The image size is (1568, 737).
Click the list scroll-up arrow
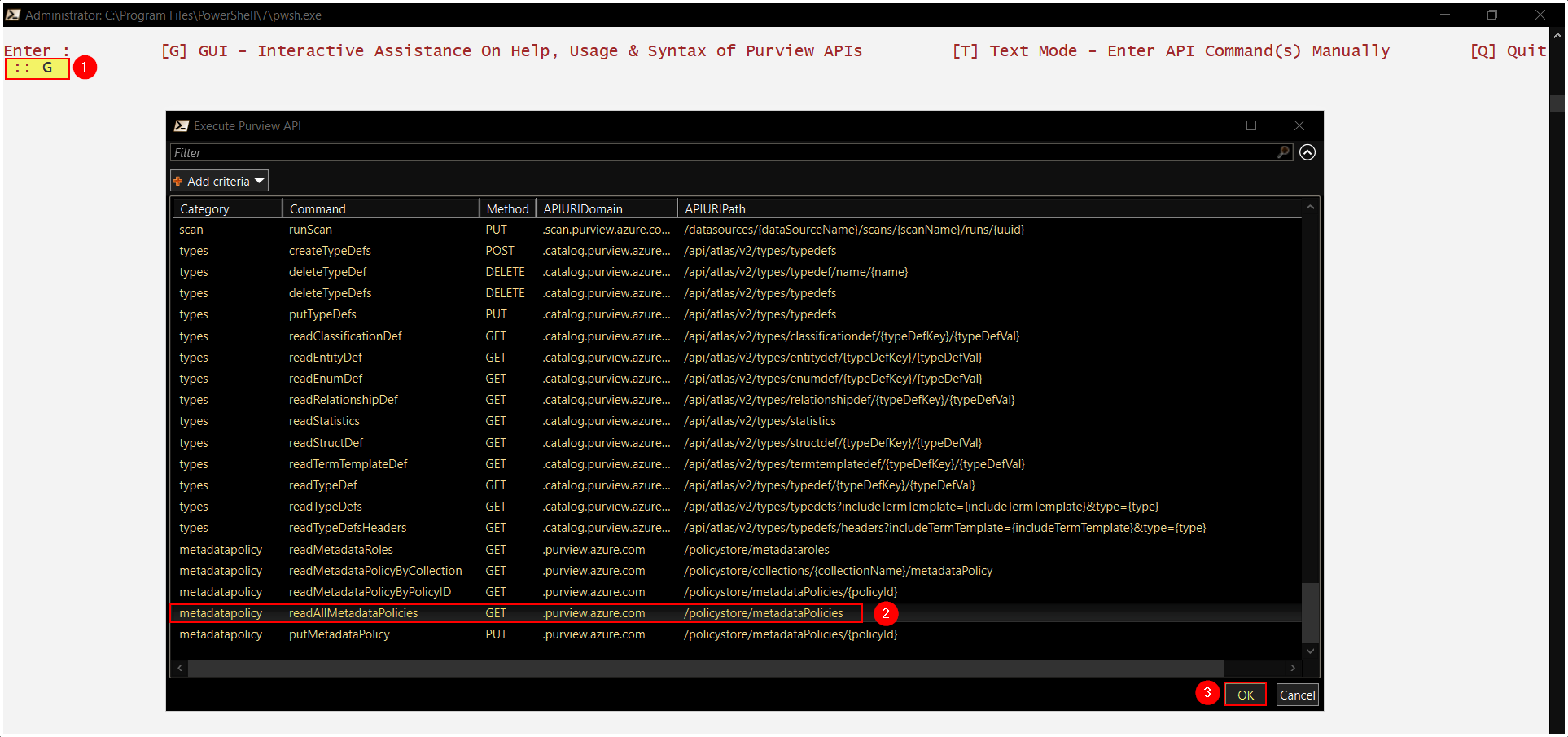(x=1310, y=207)
